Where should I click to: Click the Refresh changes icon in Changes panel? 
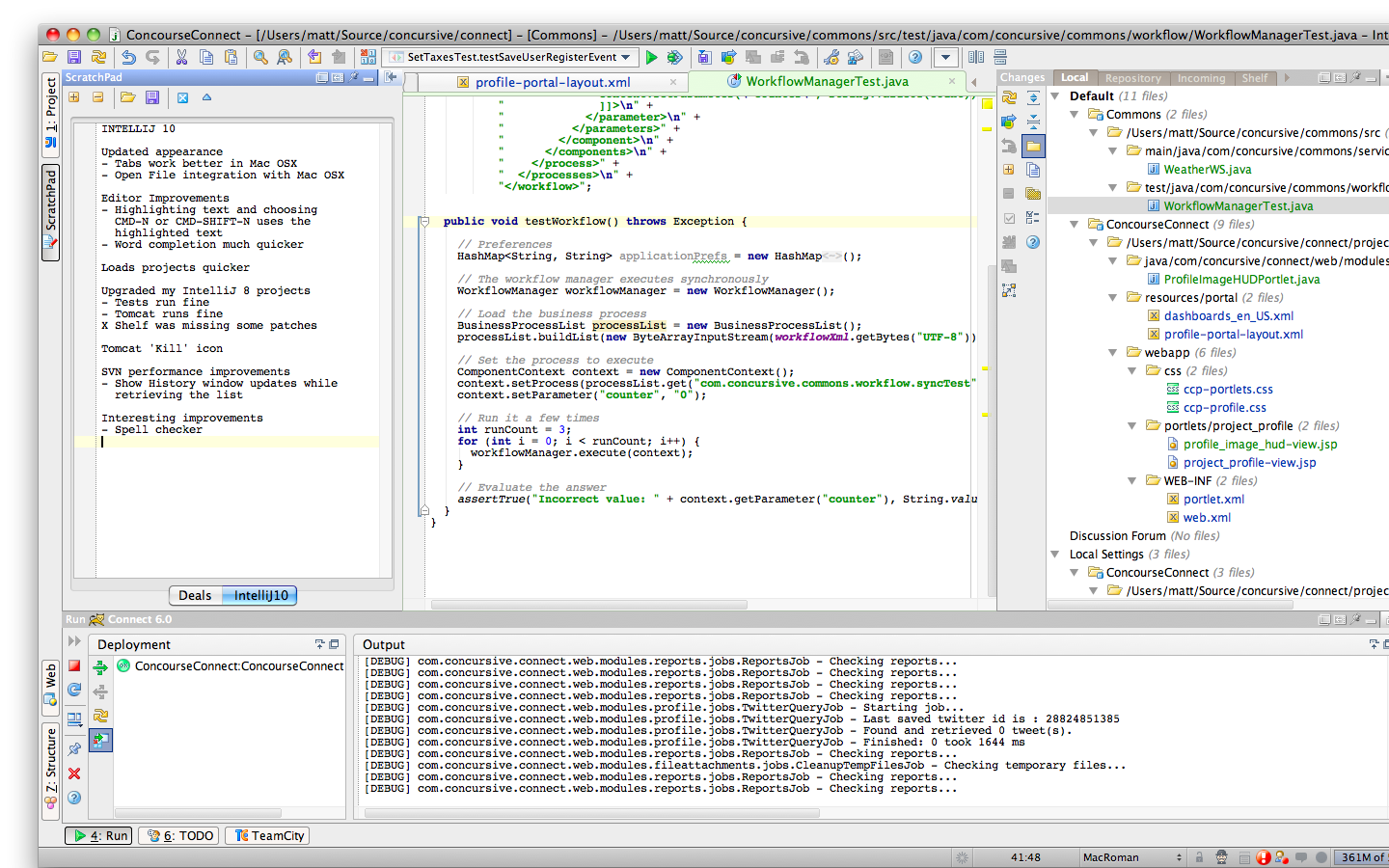pyautogui.click(x=1009, y=97)
